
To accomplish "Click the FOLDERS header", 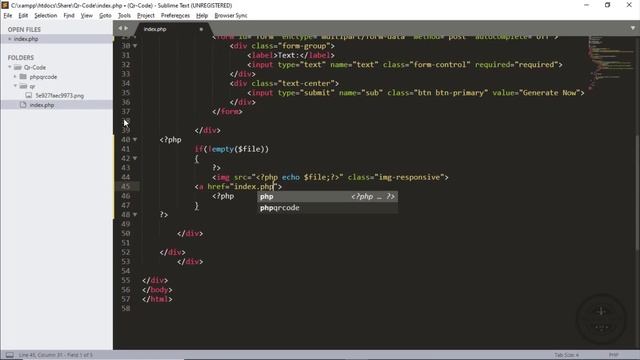I will (x=21, y=58).
